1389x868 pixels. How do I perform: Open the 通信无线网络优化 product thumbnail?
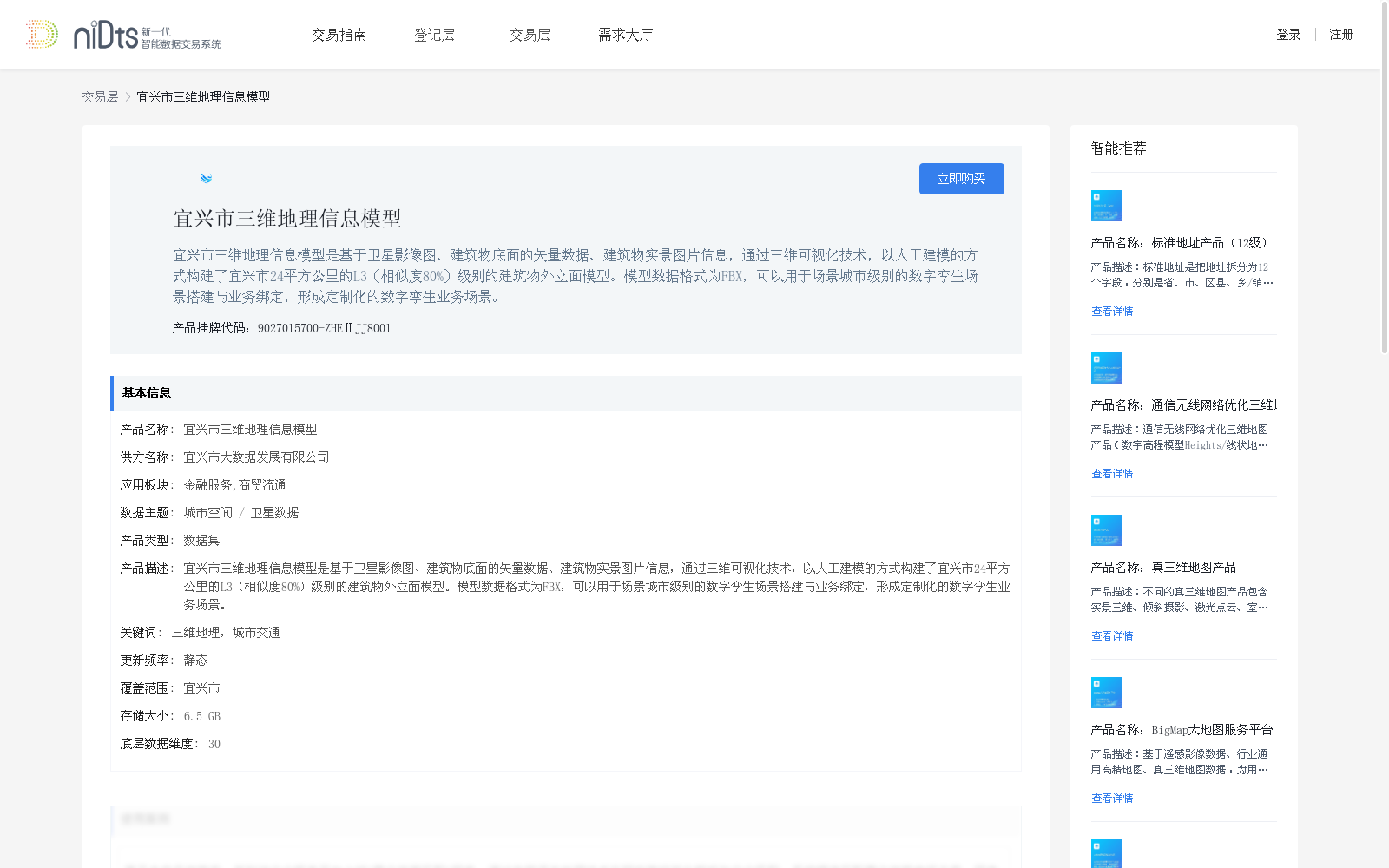(1106, 368)
